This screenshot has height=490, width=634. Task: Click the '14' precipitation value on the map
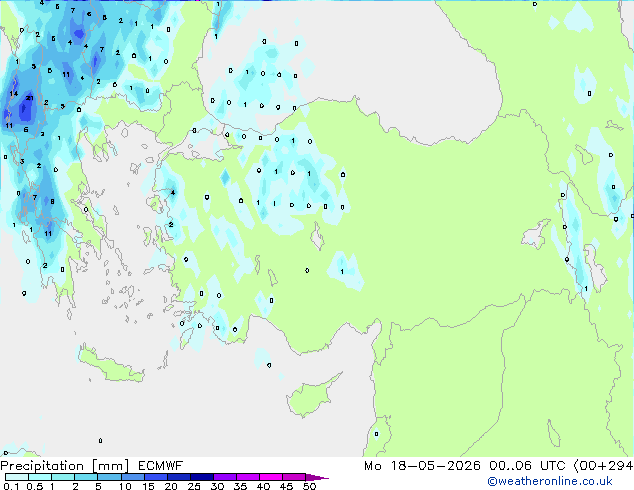(14, 94)
